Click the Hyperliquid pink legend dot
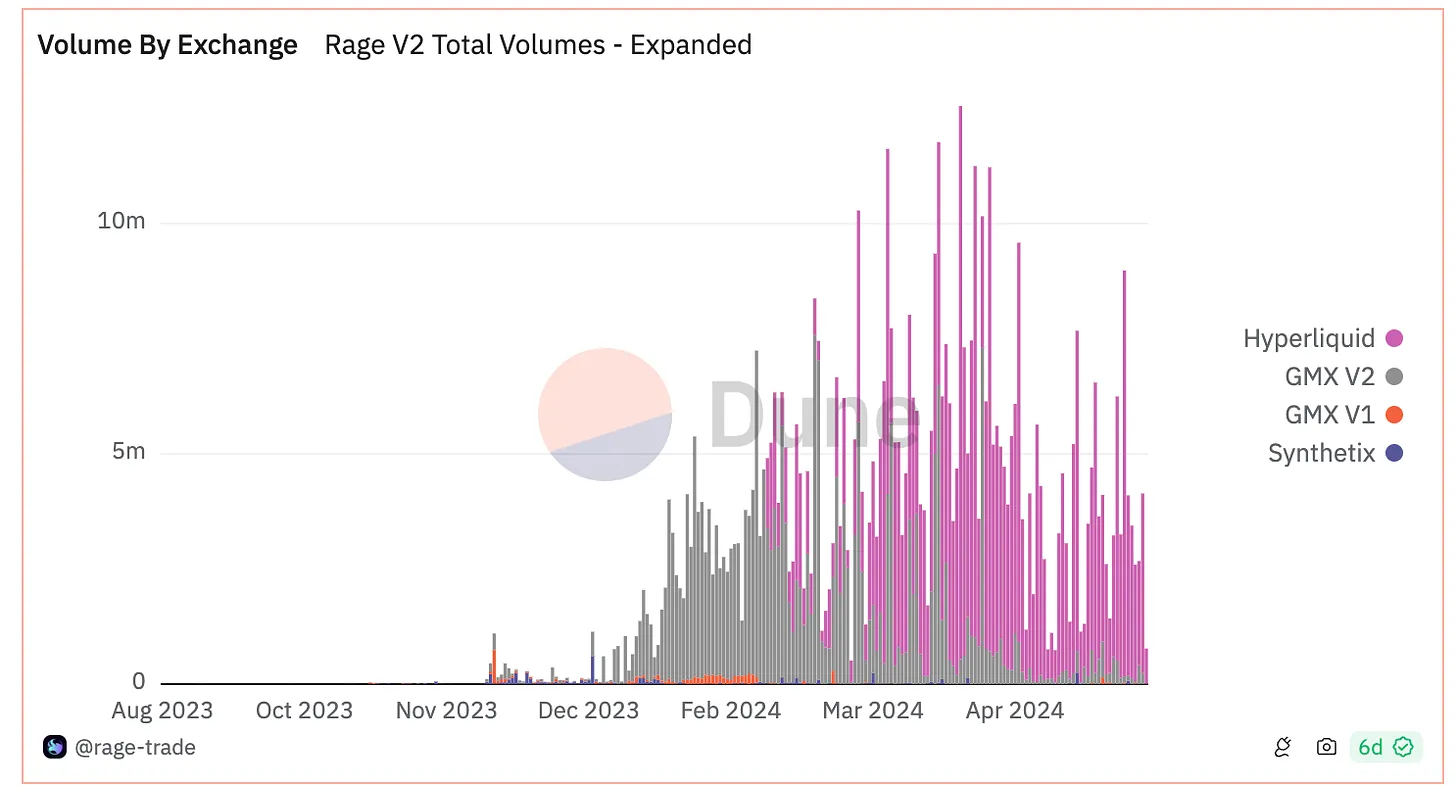This screenshot has height=794, width=1456. tap(1394, 339)
